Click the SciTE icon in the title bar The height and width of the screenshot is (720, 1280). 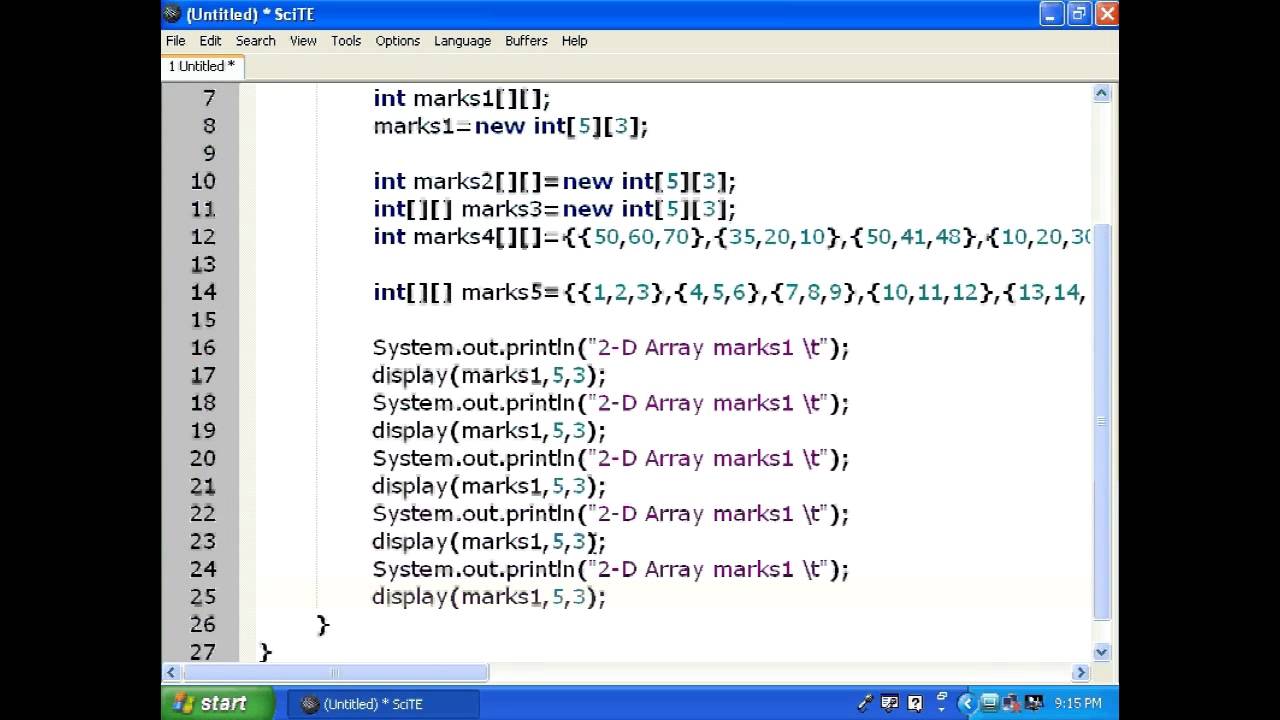pos(173,14)
